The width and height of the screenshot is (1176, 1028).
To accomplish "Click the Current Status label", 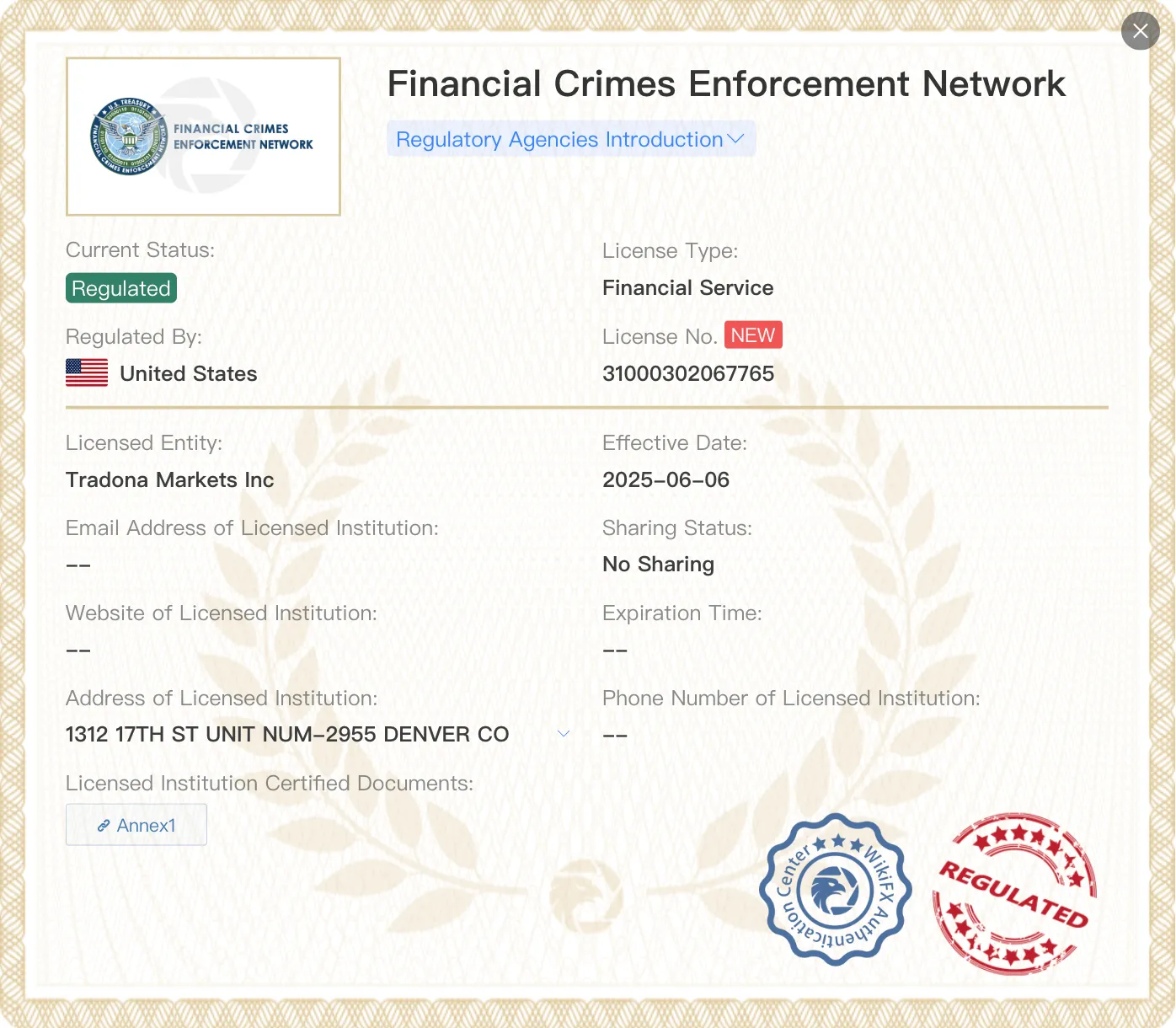I will 141,250.
